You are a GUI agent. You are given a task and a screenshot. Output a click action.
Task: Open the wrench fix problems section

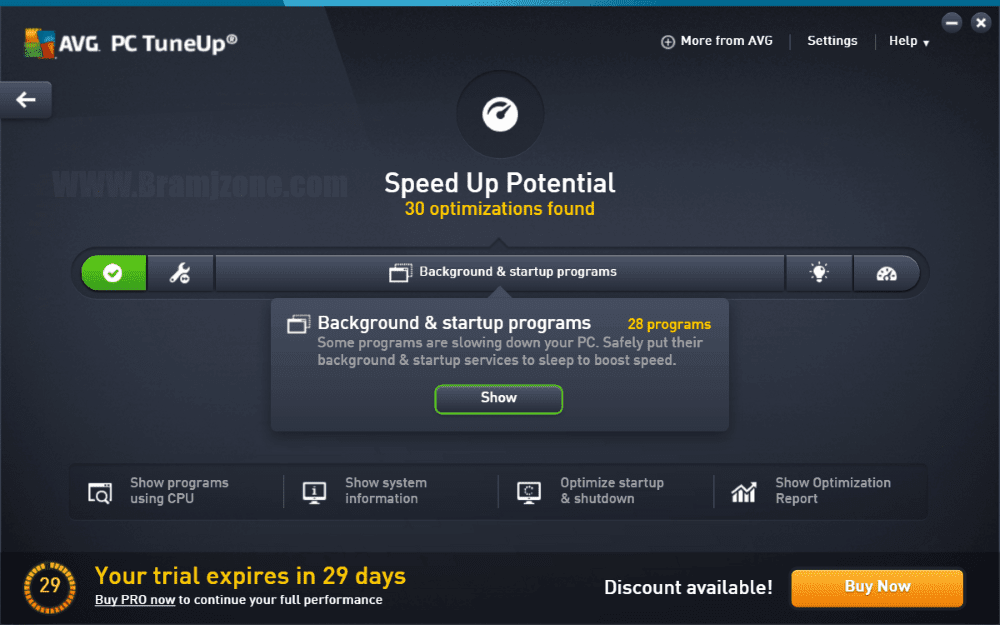[180, 273]
